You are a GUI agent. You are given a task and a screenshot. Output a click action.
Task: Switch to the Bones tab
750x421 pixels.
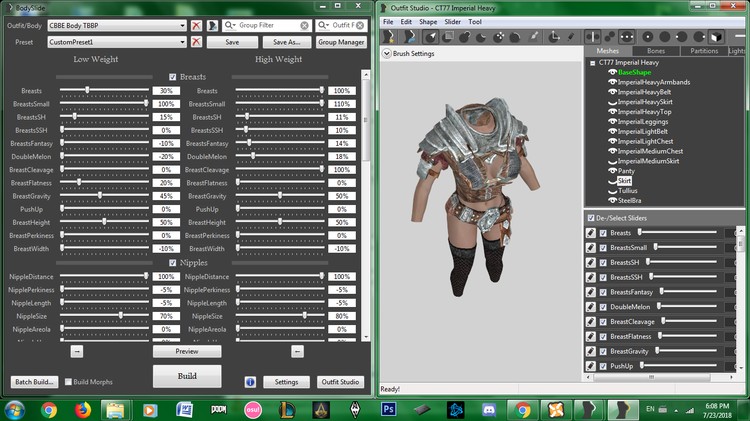pyautogui.click(x=656, y=51)
